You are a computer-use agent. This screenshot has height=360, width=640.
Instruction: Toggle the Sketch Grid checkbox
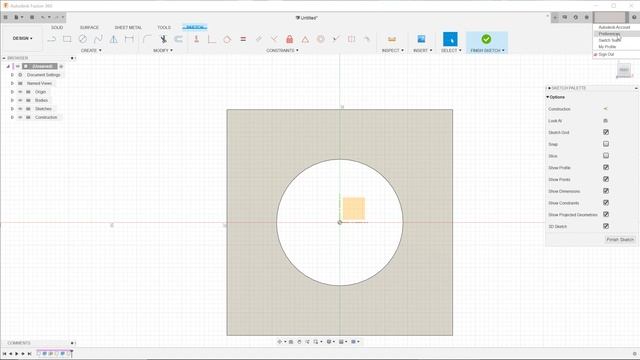[x=606, y=132]
